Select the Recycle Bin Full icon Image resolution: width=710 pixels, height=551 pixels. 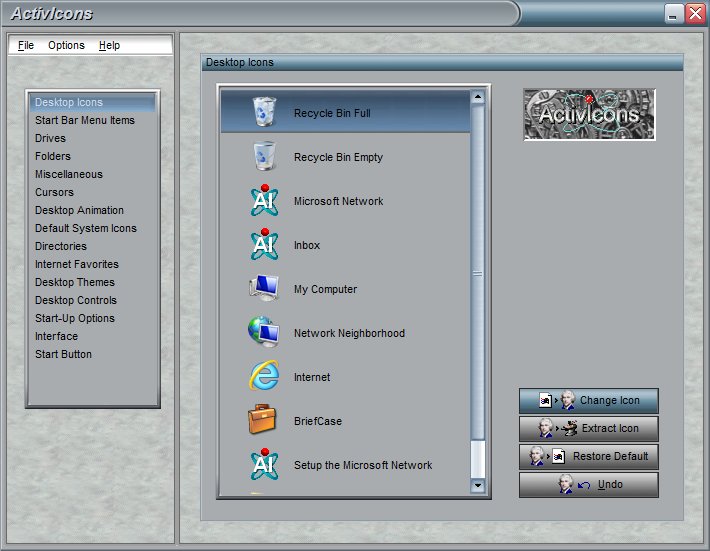pyautogui.click(x=264, y=112)
